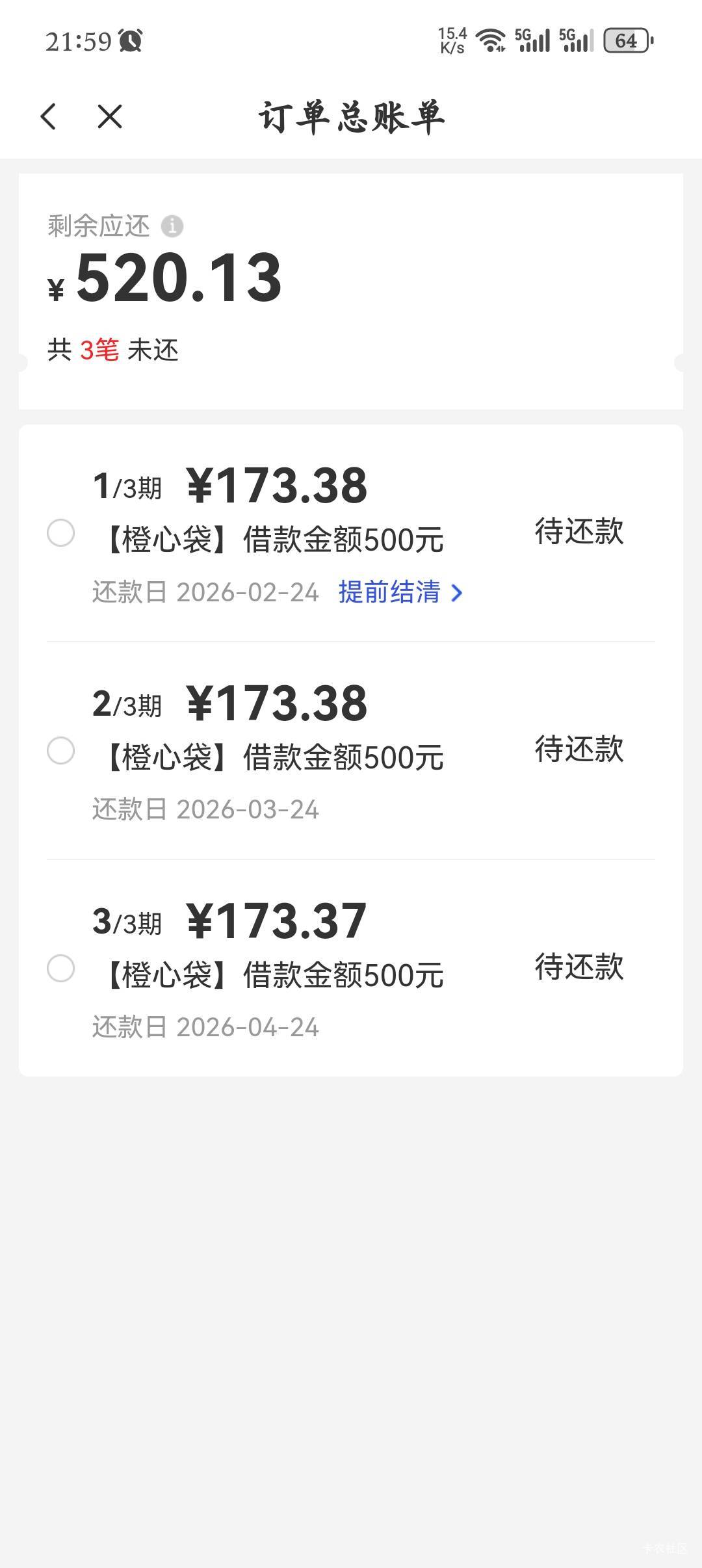
Task: Tap the alarm clock status icon
Action: click(x=131, y=41)
